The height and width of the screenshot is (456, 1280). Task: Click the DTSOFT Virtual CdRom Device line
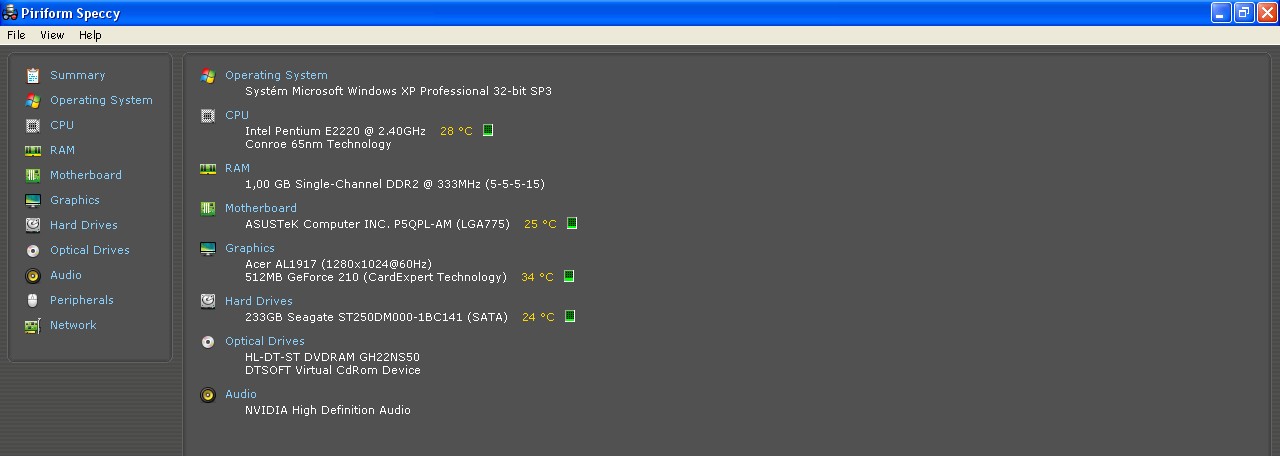(333, 370)
